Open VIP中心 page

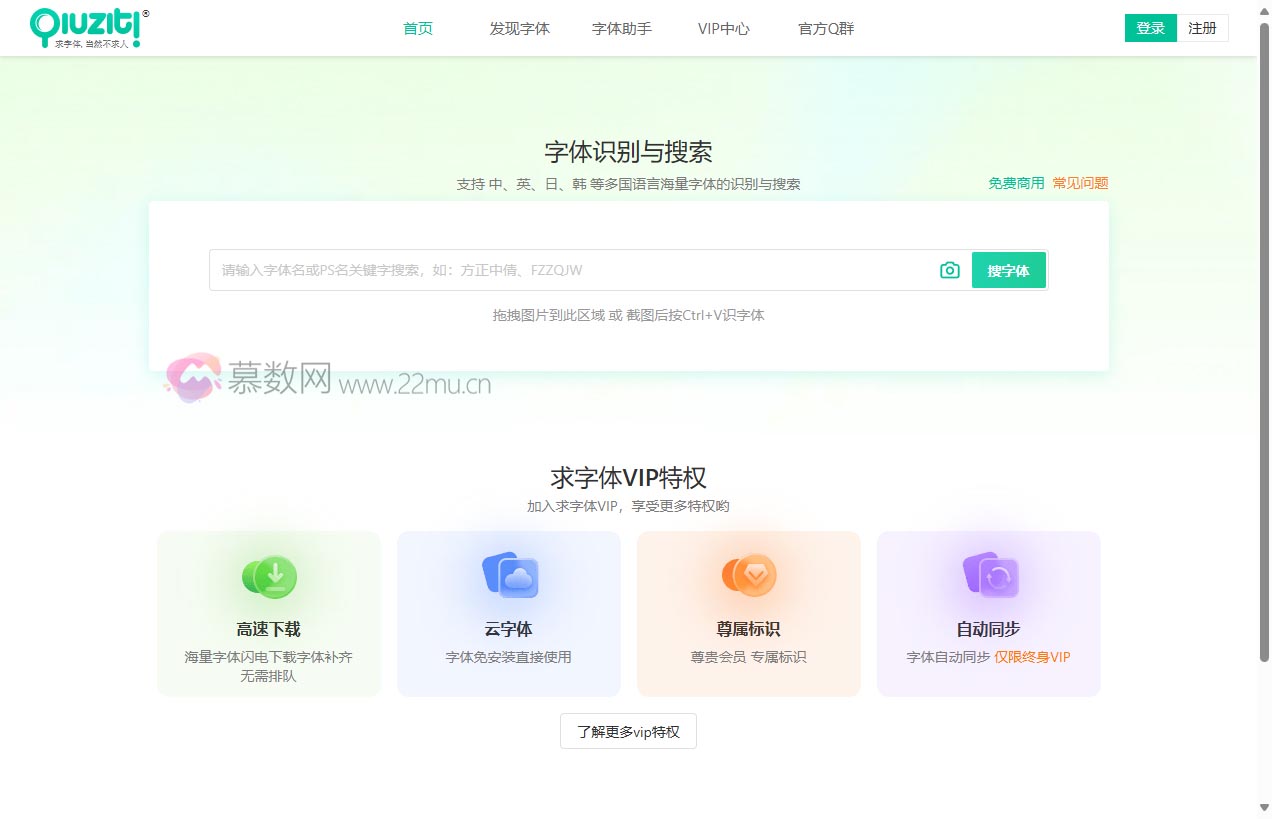click(x=722, y=28)
